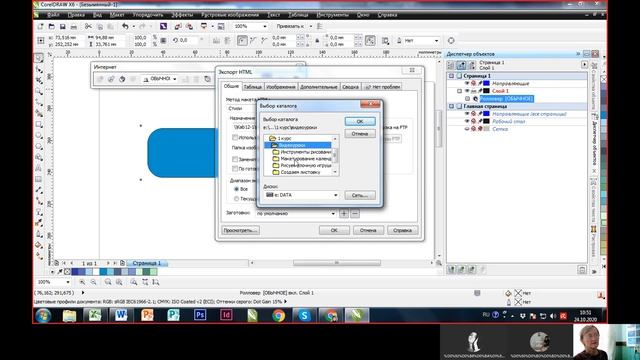The image size is (640, 360).
Task: Click the purple Import icon in the toolbar
Action: (x=163, y=27)
